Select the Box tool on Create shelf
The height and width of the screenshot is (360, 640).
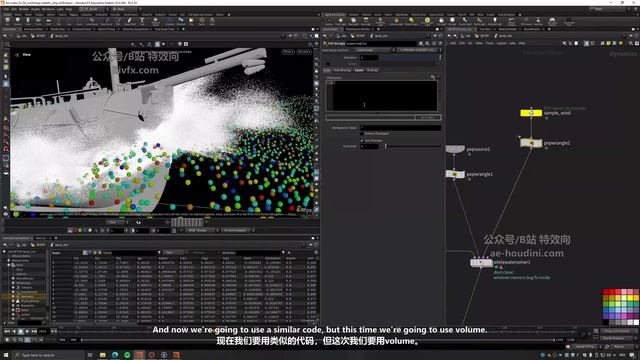(x=7, y=21)
